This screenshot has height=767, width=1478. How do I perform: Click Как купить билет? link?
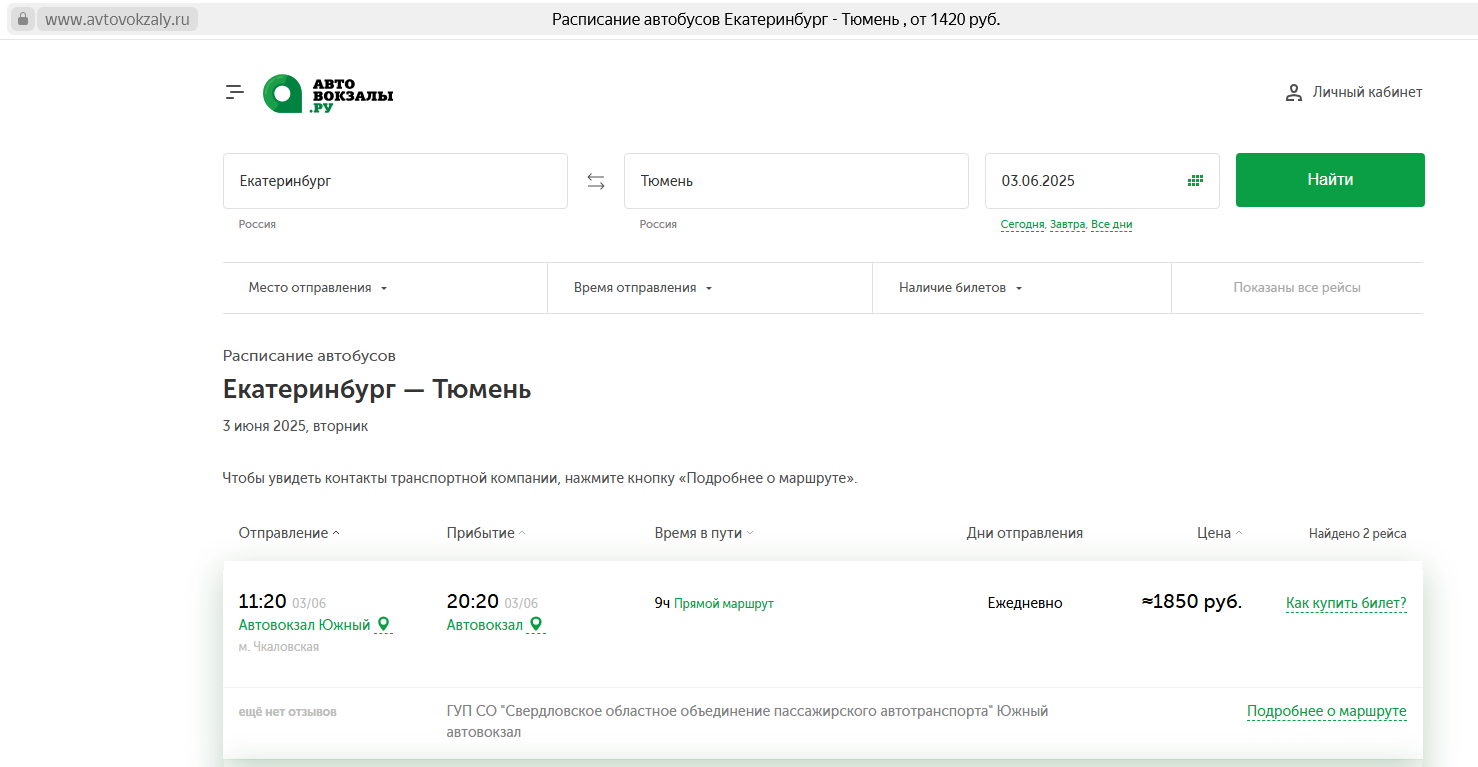1345,603
